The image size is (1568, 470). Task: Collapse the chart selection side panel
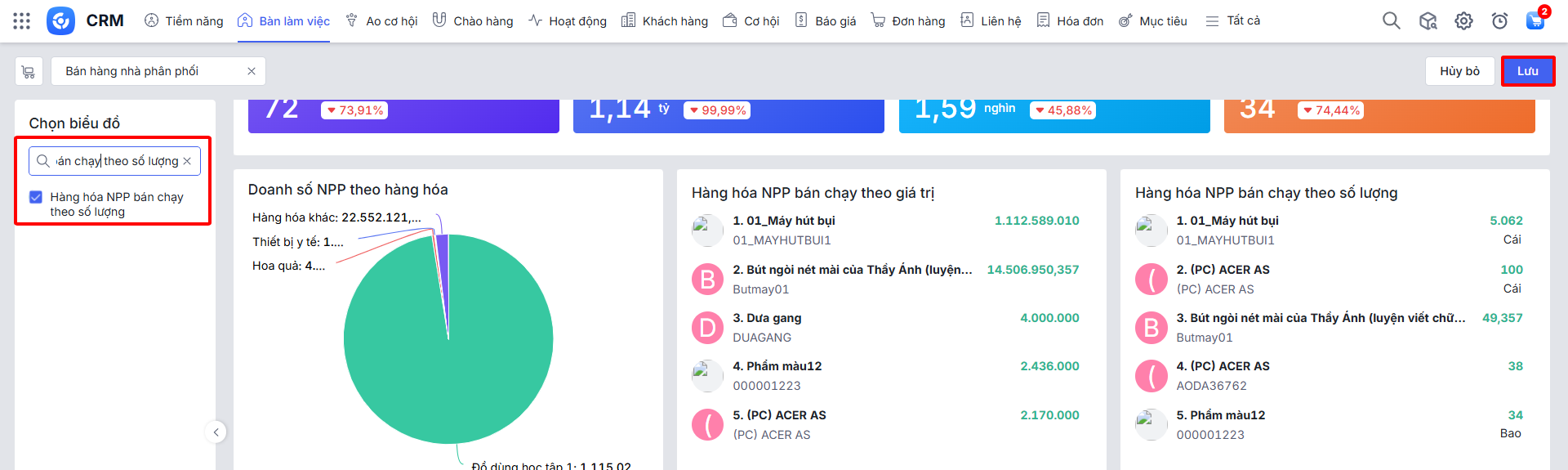216,432
